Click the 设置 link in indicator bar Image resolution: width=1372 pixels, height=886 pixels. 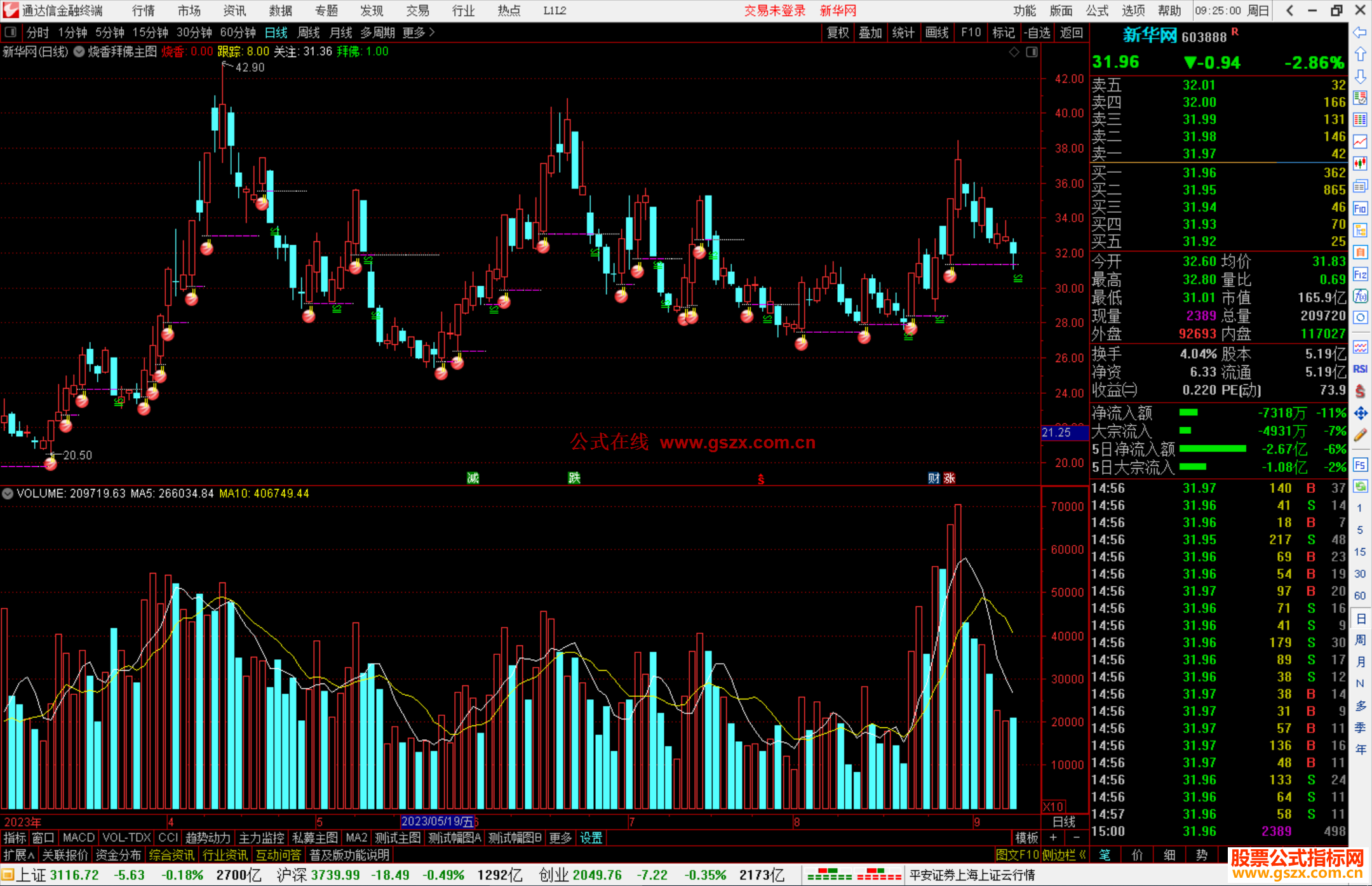click(591, 838)
